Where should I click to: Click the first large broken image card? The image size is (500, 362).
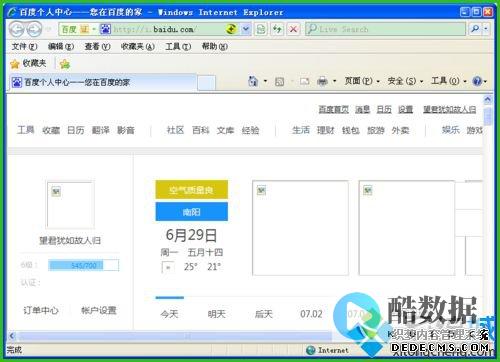click(x=300, y=228)
